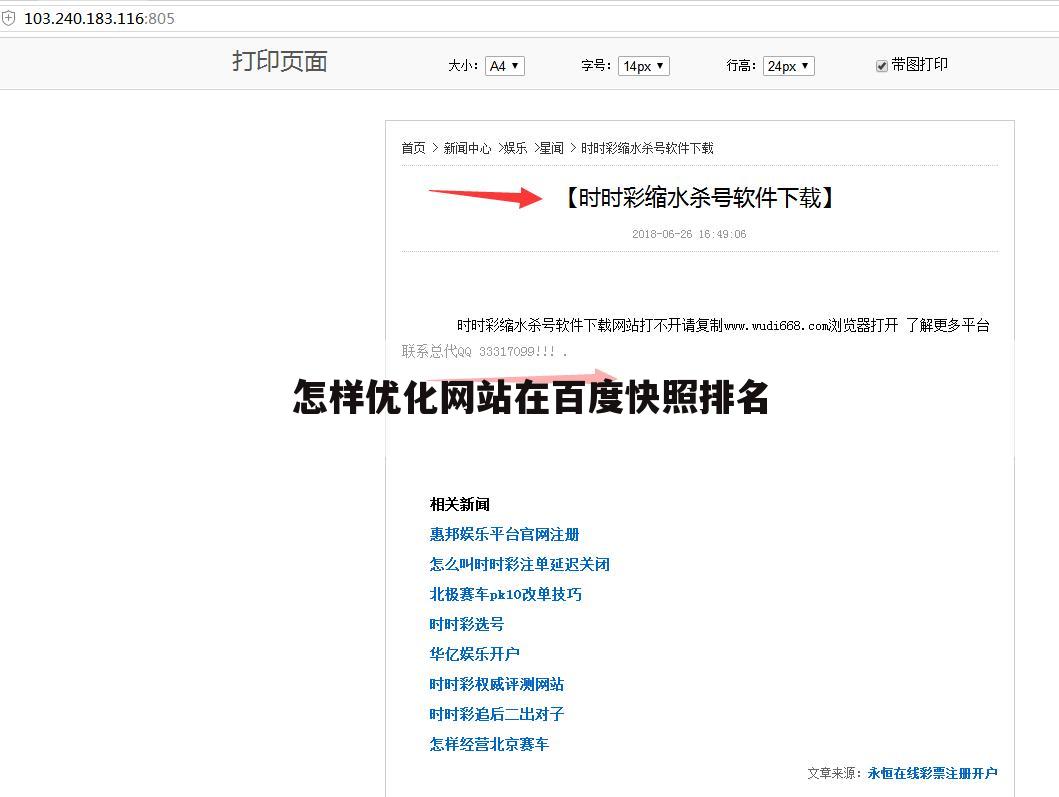Screen dimensions: 1059x797
Task: Open the 娱乐 breadcrumb category
Action: (515, 147)
